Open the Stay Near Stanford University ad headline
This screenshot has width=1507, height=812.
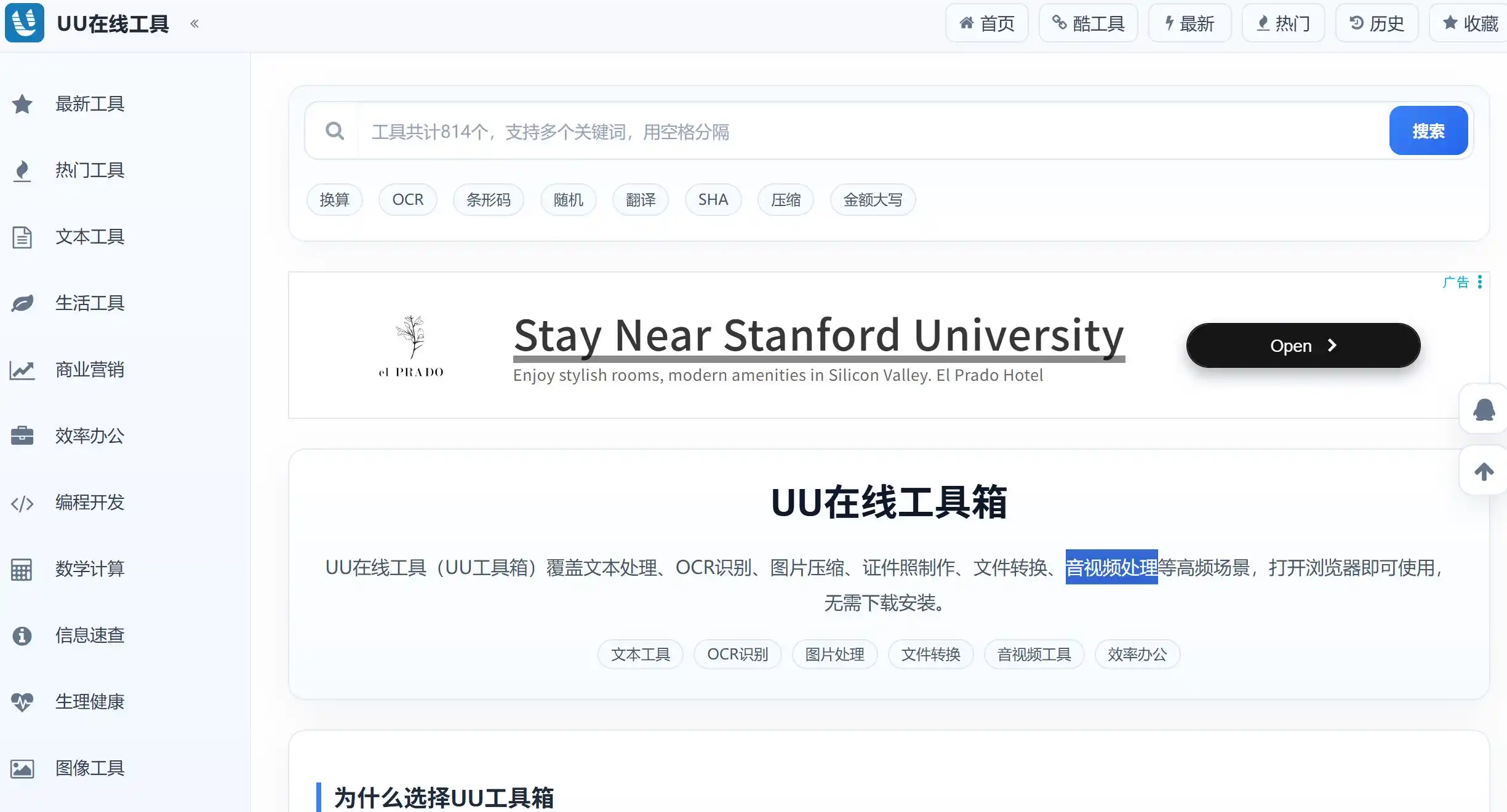point(819,336)
